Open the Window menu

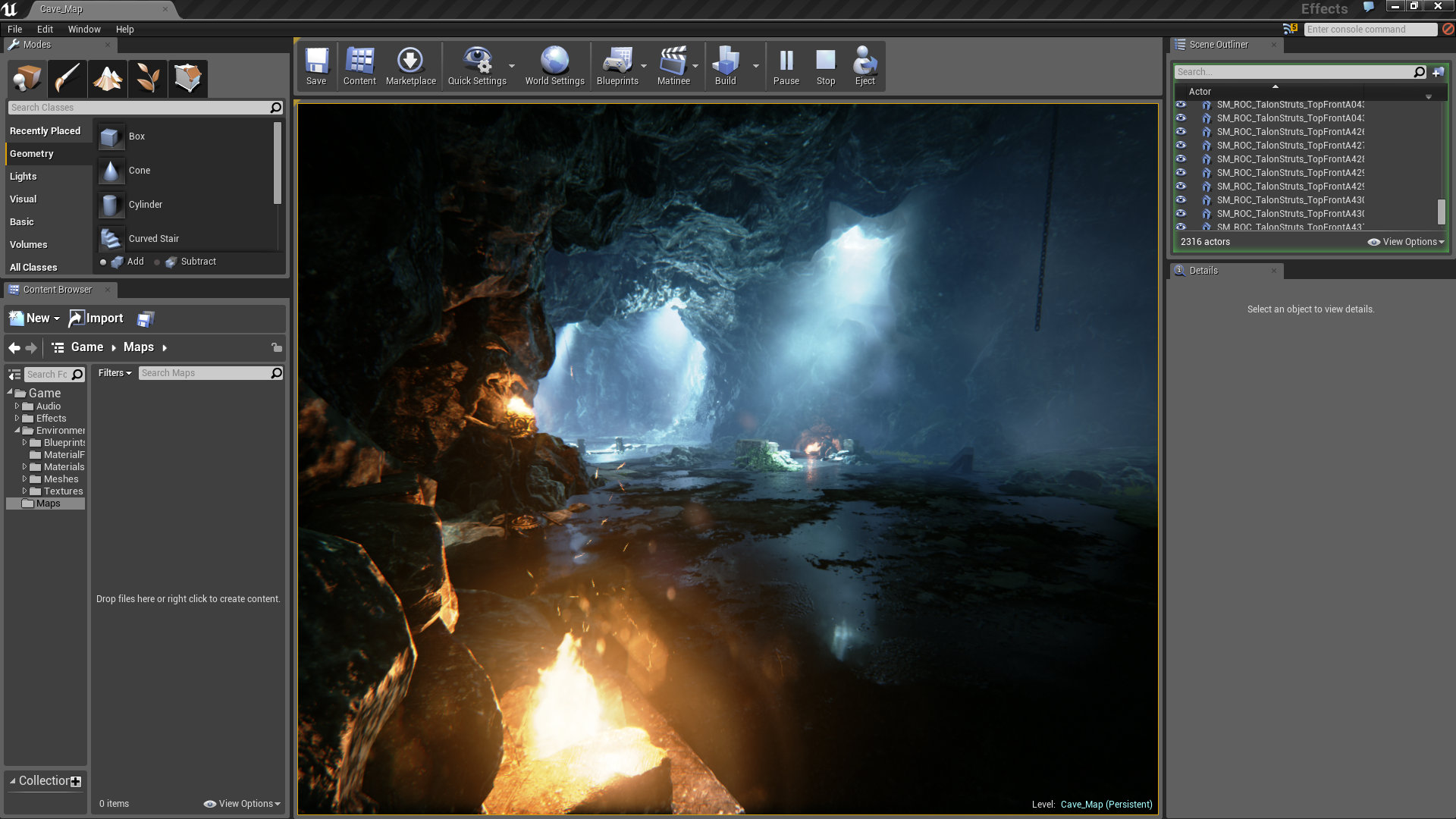point(83,30)
